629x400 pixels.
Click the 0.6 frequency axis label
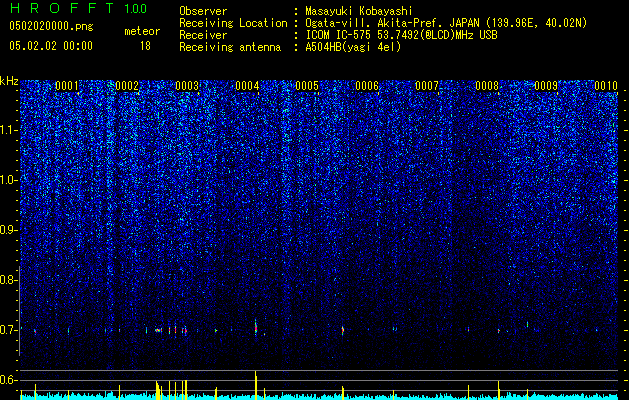pos(9,380)
